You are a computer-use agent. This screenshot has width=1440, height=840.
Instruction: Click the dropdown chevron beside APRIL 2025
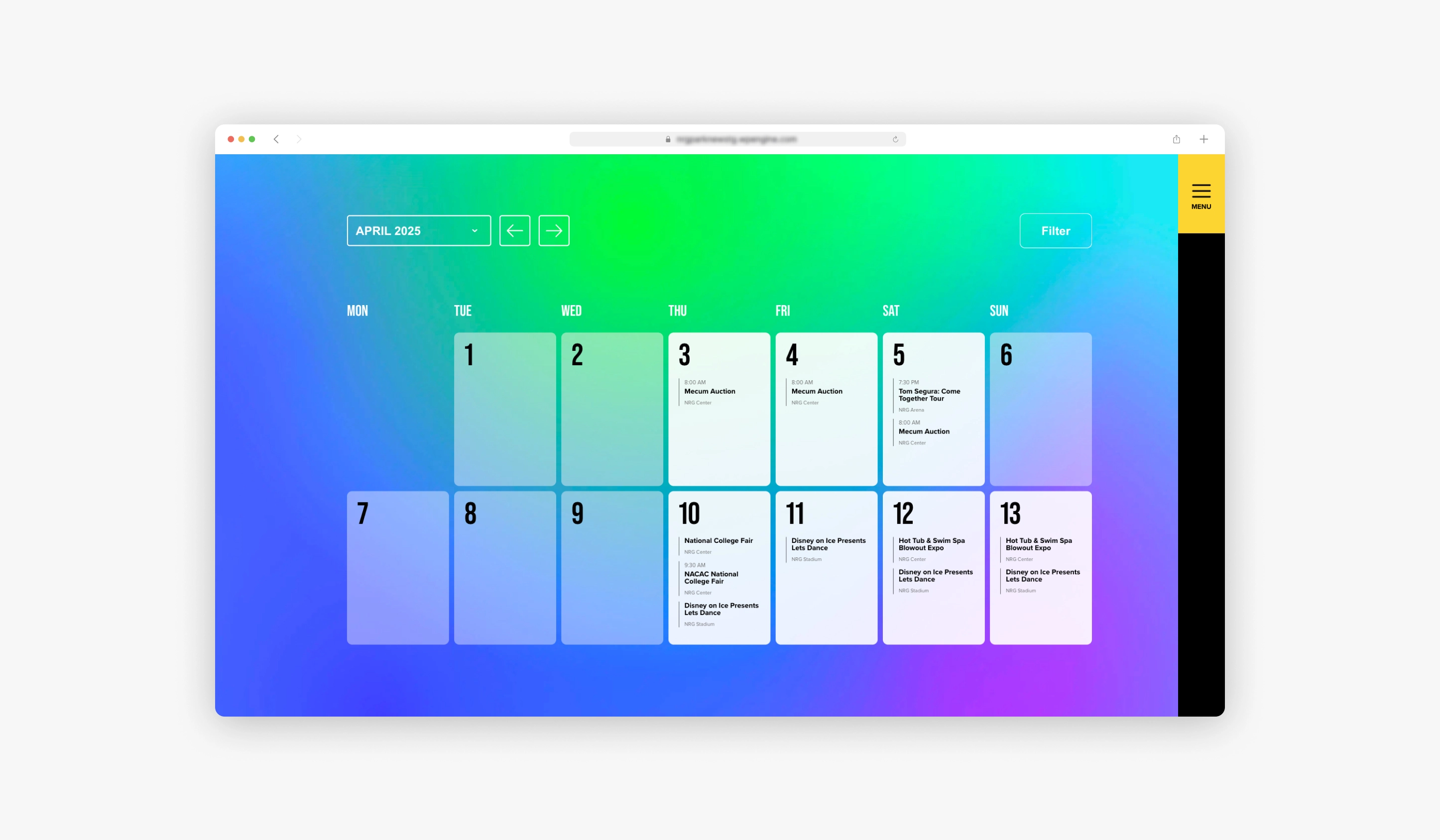coord(475,231)
